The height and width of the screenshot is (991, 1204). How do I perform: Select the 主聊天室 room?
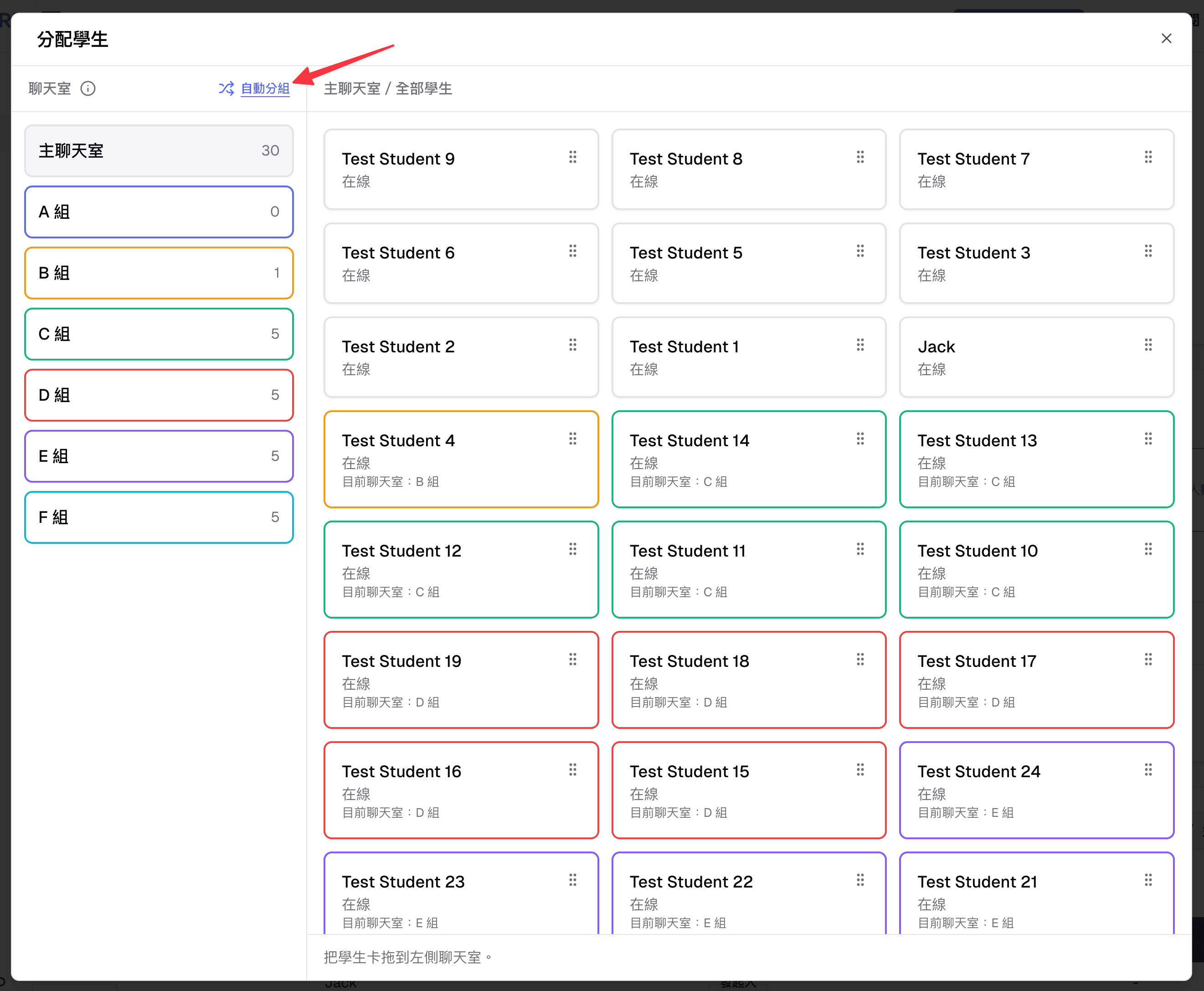click(159, 151)
